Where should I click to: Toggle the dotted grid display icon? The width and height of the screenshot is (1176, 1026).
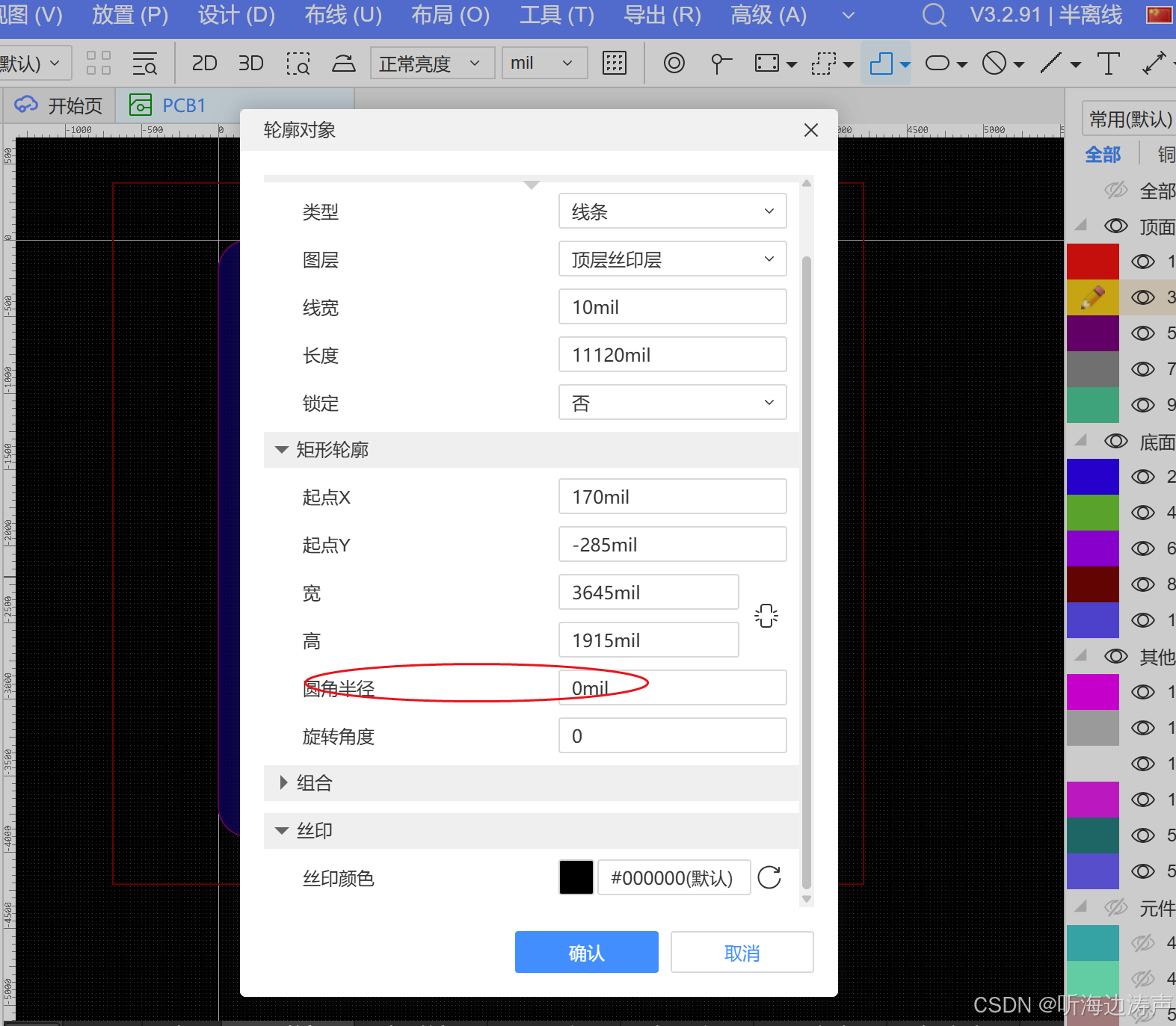[x=615, y=64]
